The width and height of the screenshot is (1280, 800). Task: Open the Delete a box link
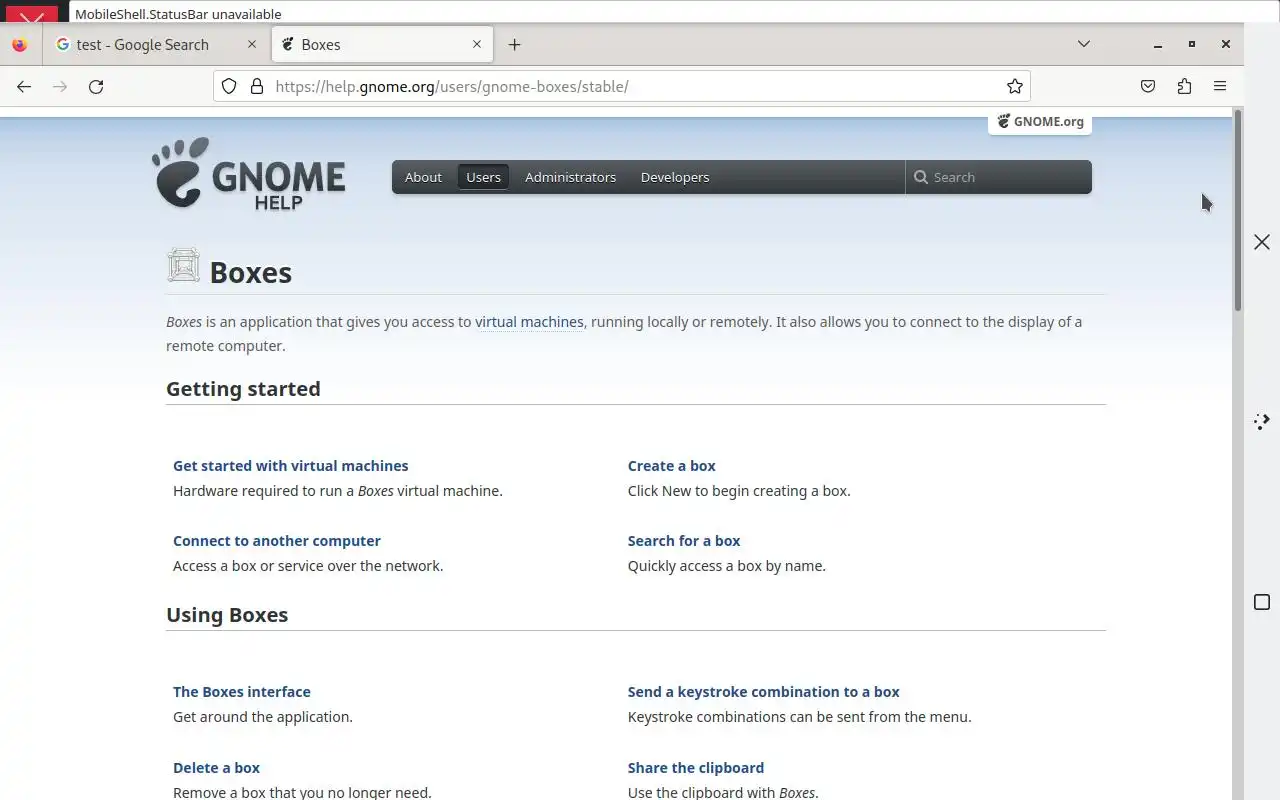tap(216, 768)
